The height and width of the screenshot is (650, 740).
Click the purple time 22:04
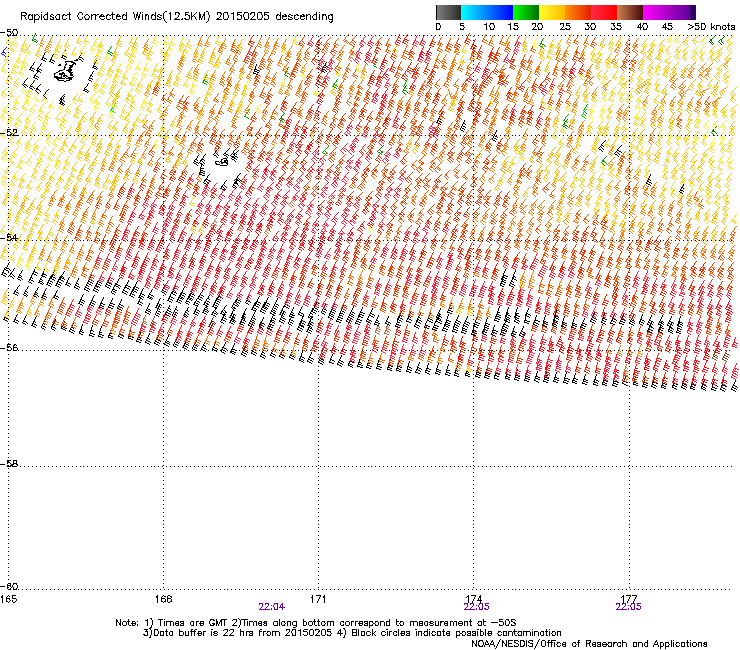tap(271, 607)
